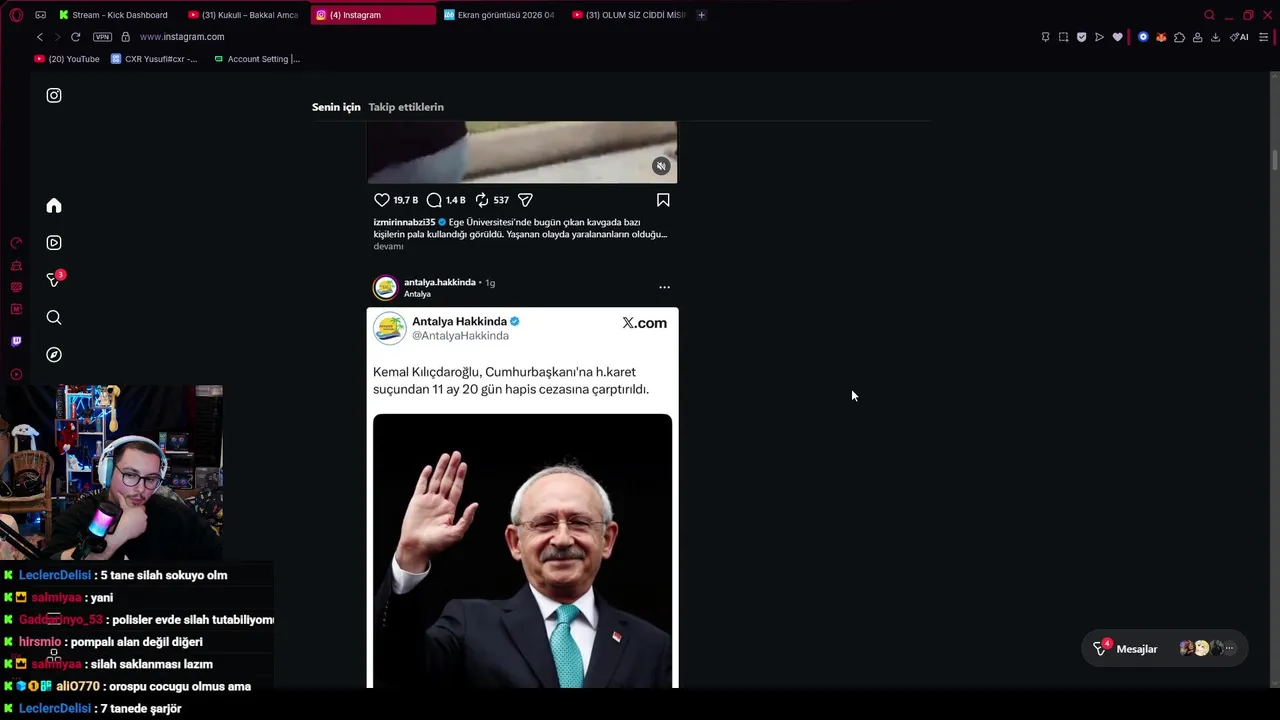Open the three-dot menu of the antalya.hakkinda post
This screenshot has height=720, width=1280.
[664, 287]
